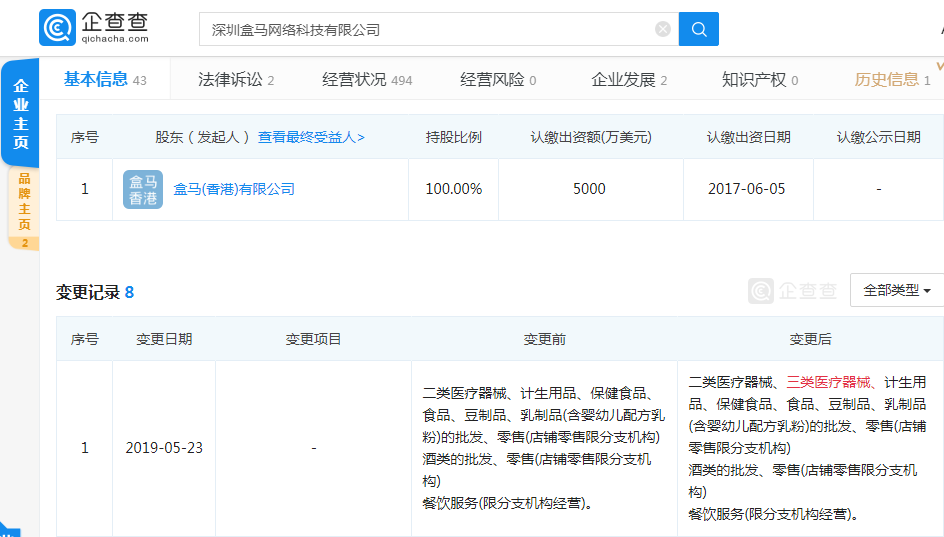Viewport: 944px width, 537px height.
Task: Open the 盒马(香港)有限公司 shareholder link
Action: 234,189
